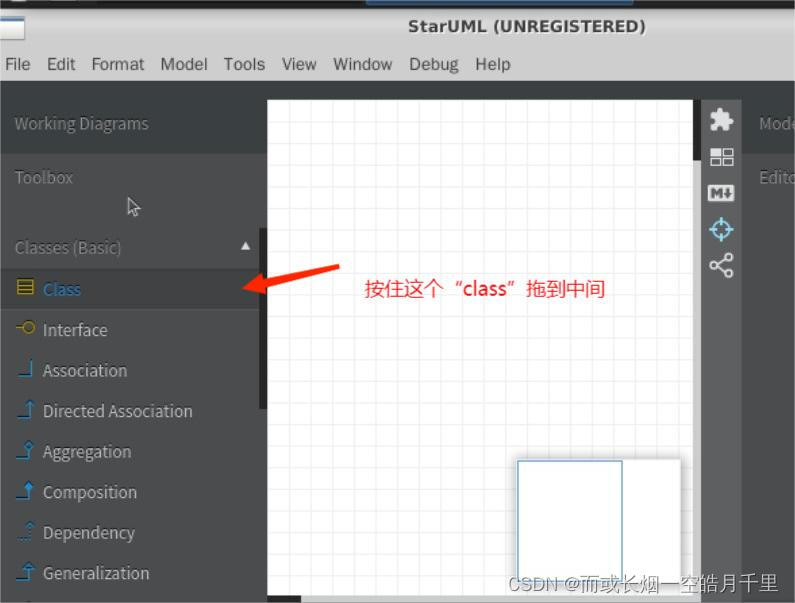Select the Interface tool icon
795x603 pixels.
pyautogui.click(x=25, y=328)
